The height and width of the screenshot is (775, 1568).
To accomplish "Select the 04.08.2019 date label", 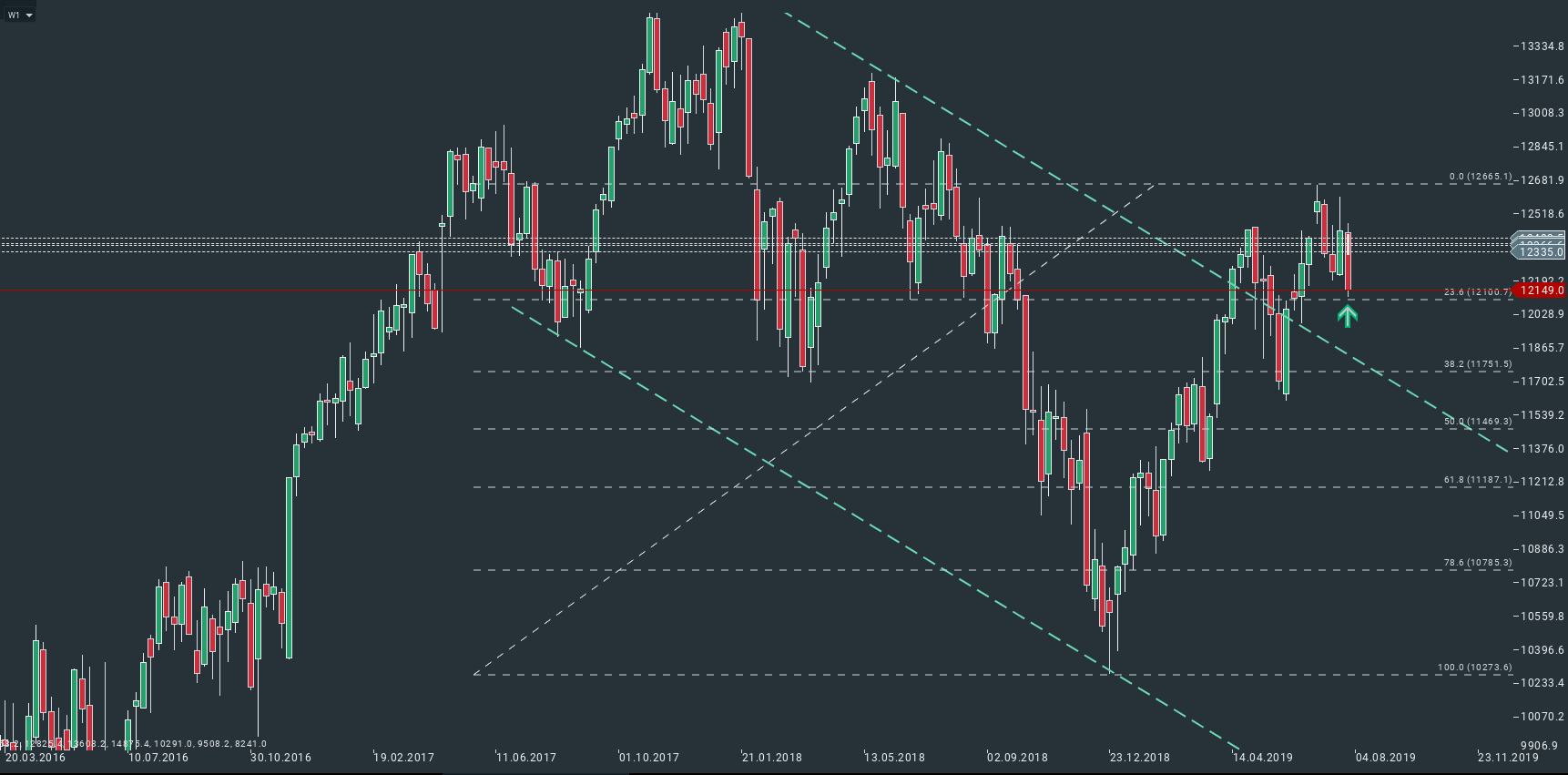I will (x=1386, y=757).
